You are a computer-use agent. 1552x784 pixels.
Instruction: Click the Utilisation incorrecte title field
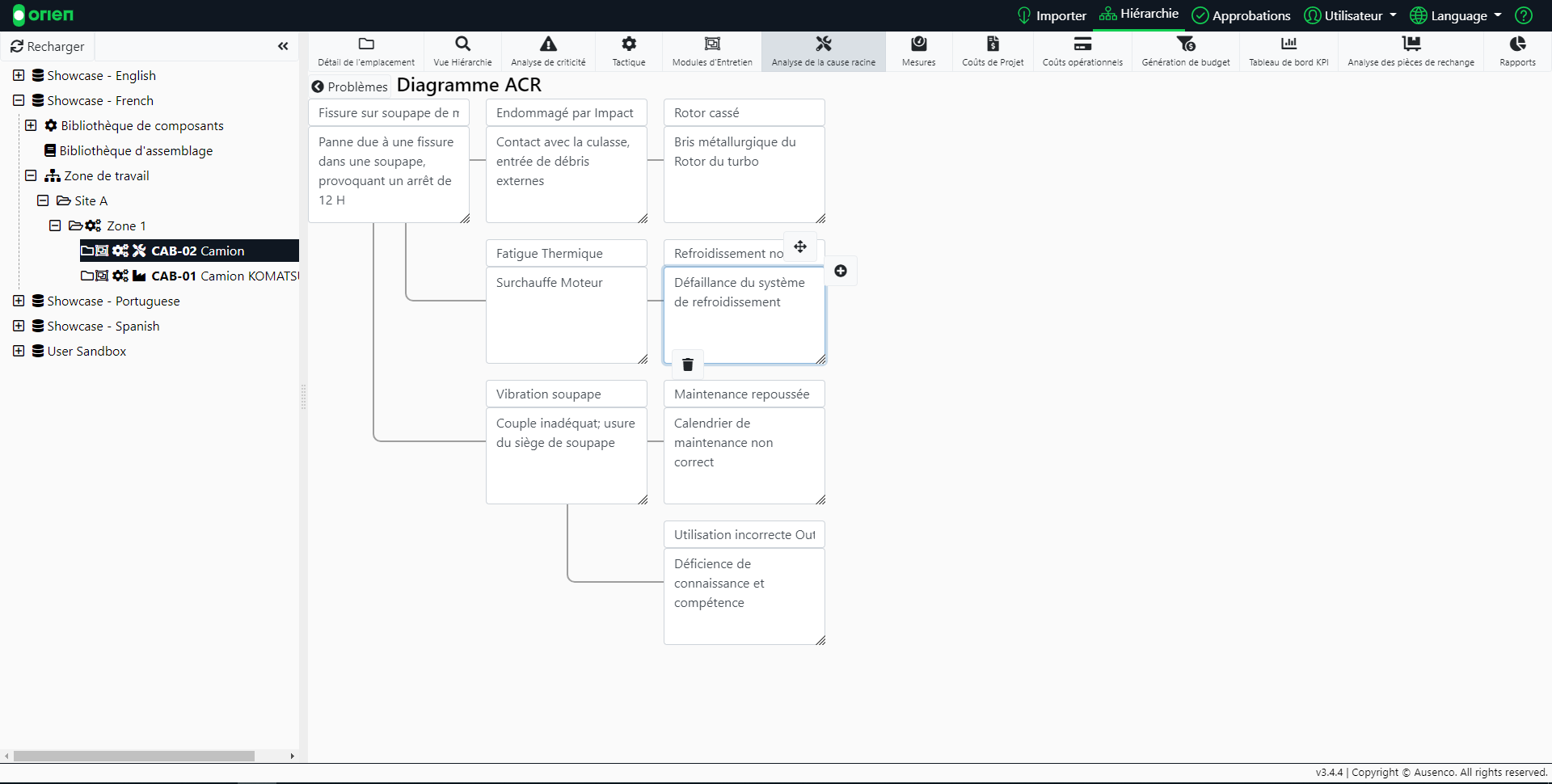click(744, 534)
